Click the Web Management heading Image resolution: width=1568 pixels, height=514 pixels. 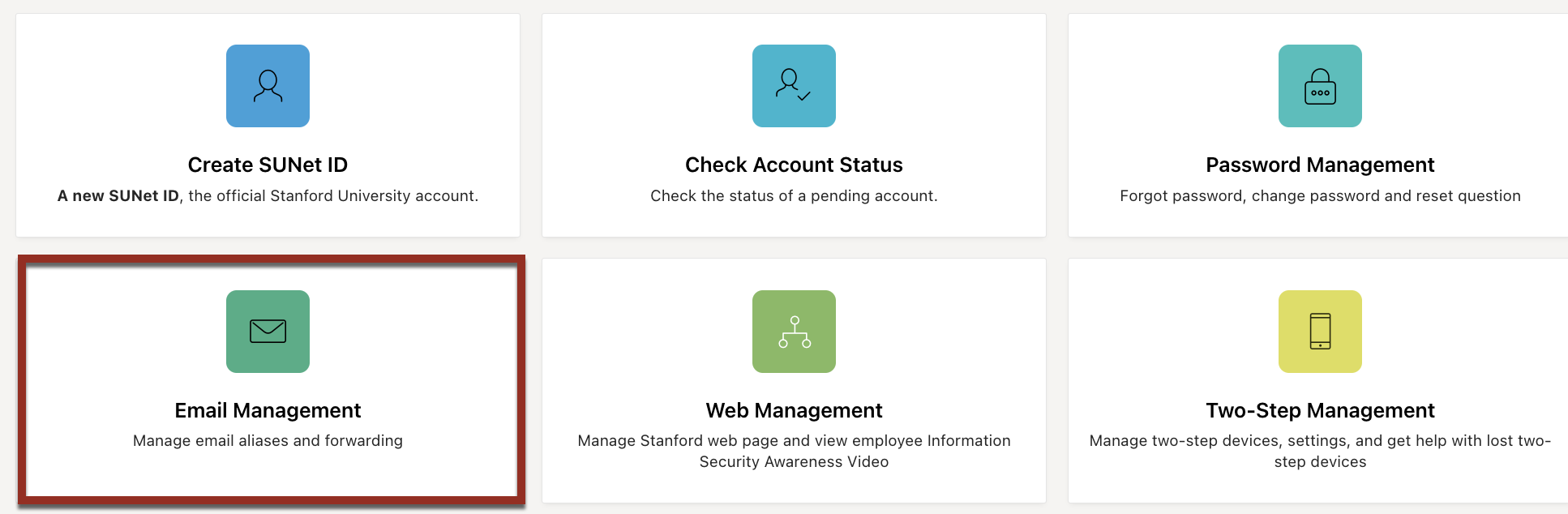point(793,410)
